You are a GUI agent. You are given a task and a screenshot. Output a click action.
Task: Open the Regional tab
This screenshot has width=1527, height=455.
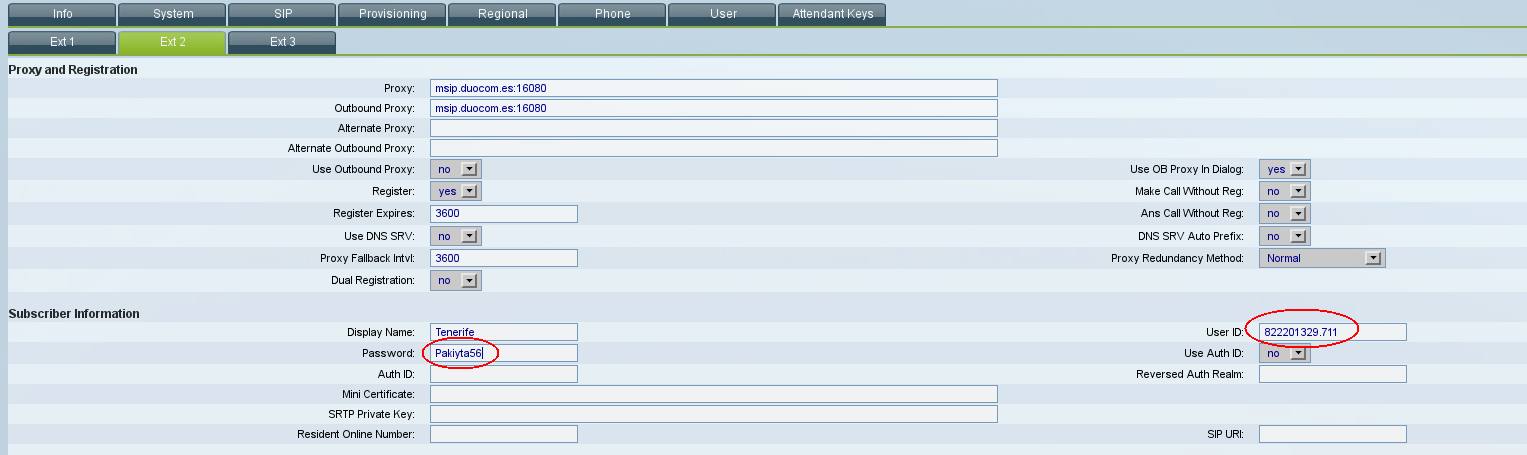click(502, 14)
